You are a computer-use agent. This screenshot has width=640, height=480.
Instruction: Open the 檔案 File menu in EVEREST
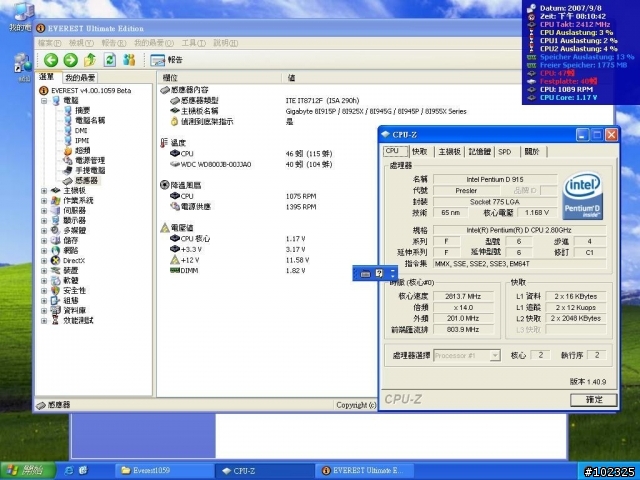(49, 43)
